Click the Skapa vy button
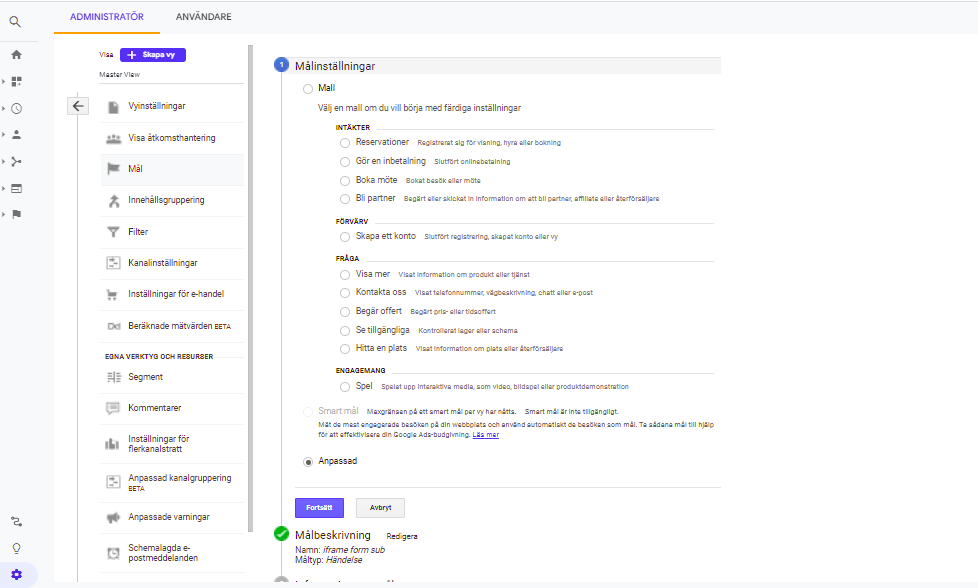Image resolution: width=978 pixels, height=588 pixels. 153,55
